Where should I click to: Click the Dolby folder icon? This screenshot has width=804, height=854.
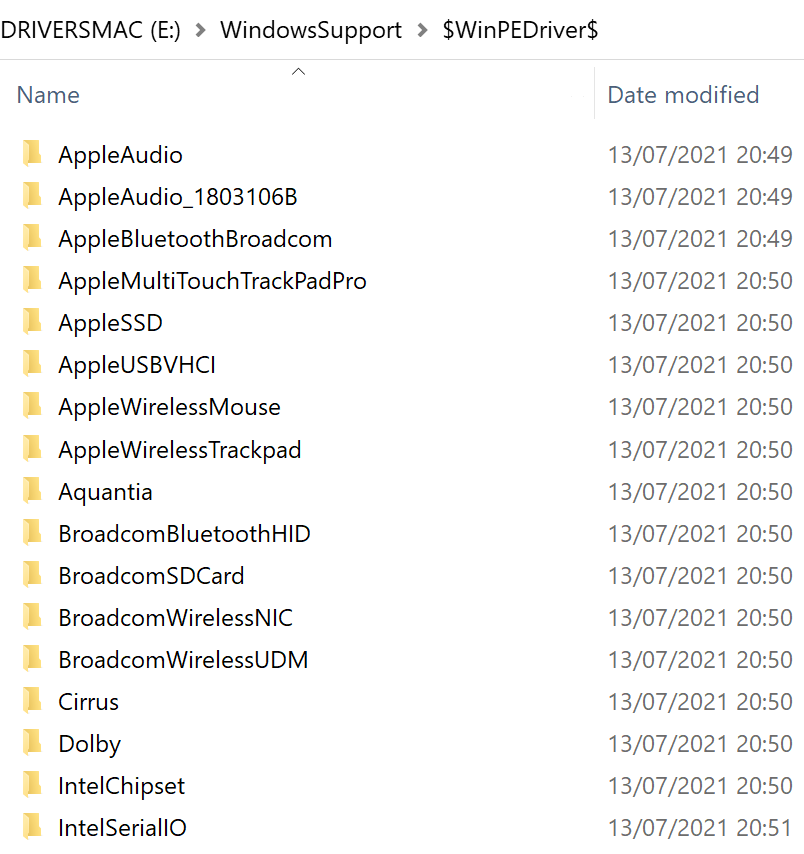[32, 742]
